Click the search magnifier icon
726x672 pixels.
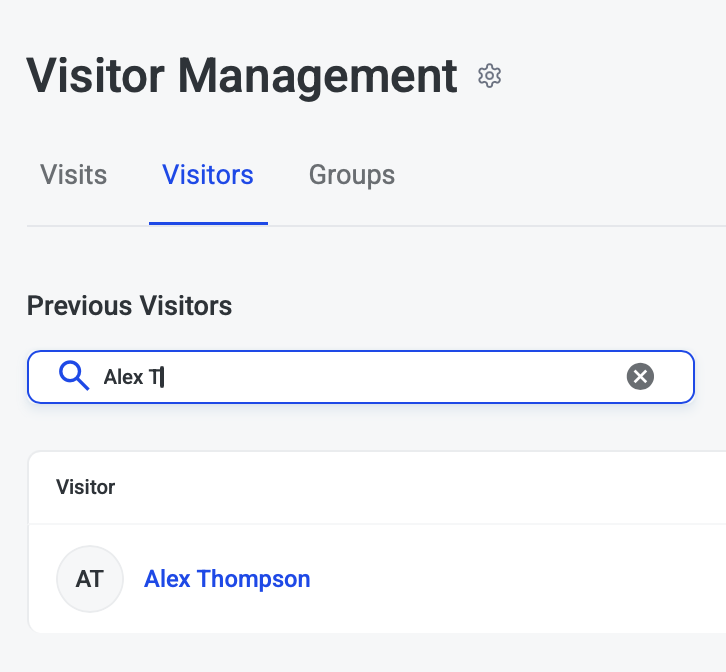point(74,376)
